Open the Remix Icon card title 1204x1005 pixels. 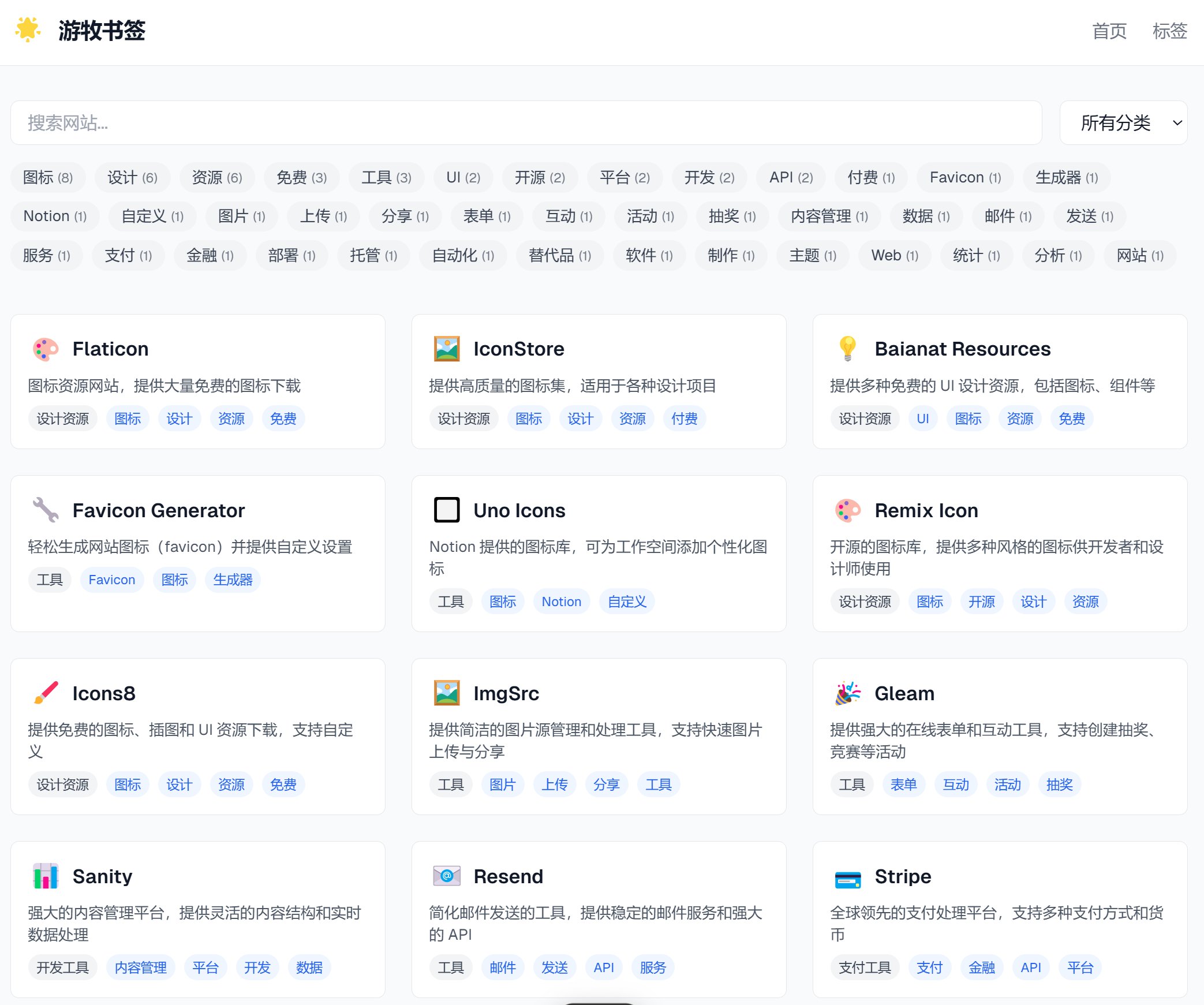[x=926, y=510]
